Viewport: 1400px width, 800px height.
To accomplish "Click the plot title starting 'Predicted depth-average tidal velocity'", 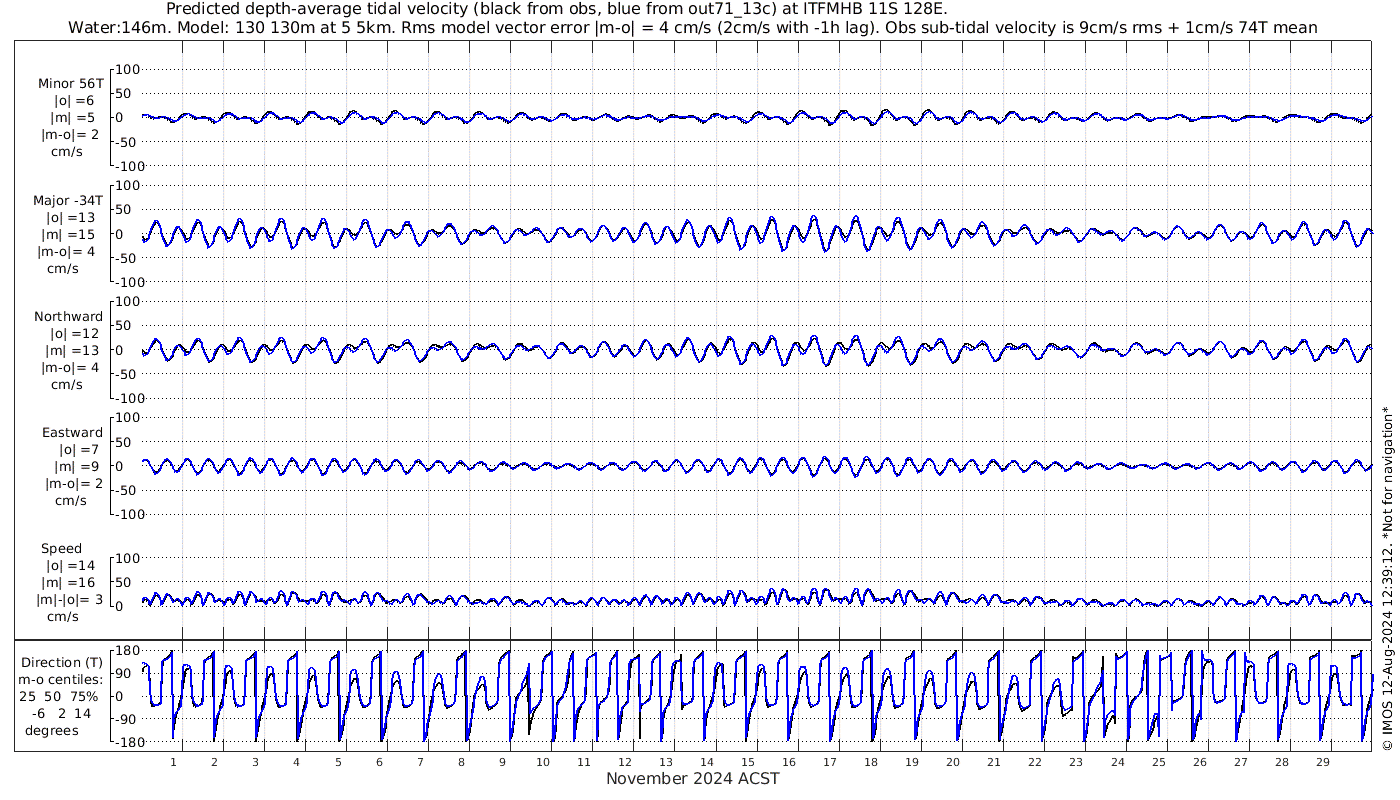I will 557,9.
